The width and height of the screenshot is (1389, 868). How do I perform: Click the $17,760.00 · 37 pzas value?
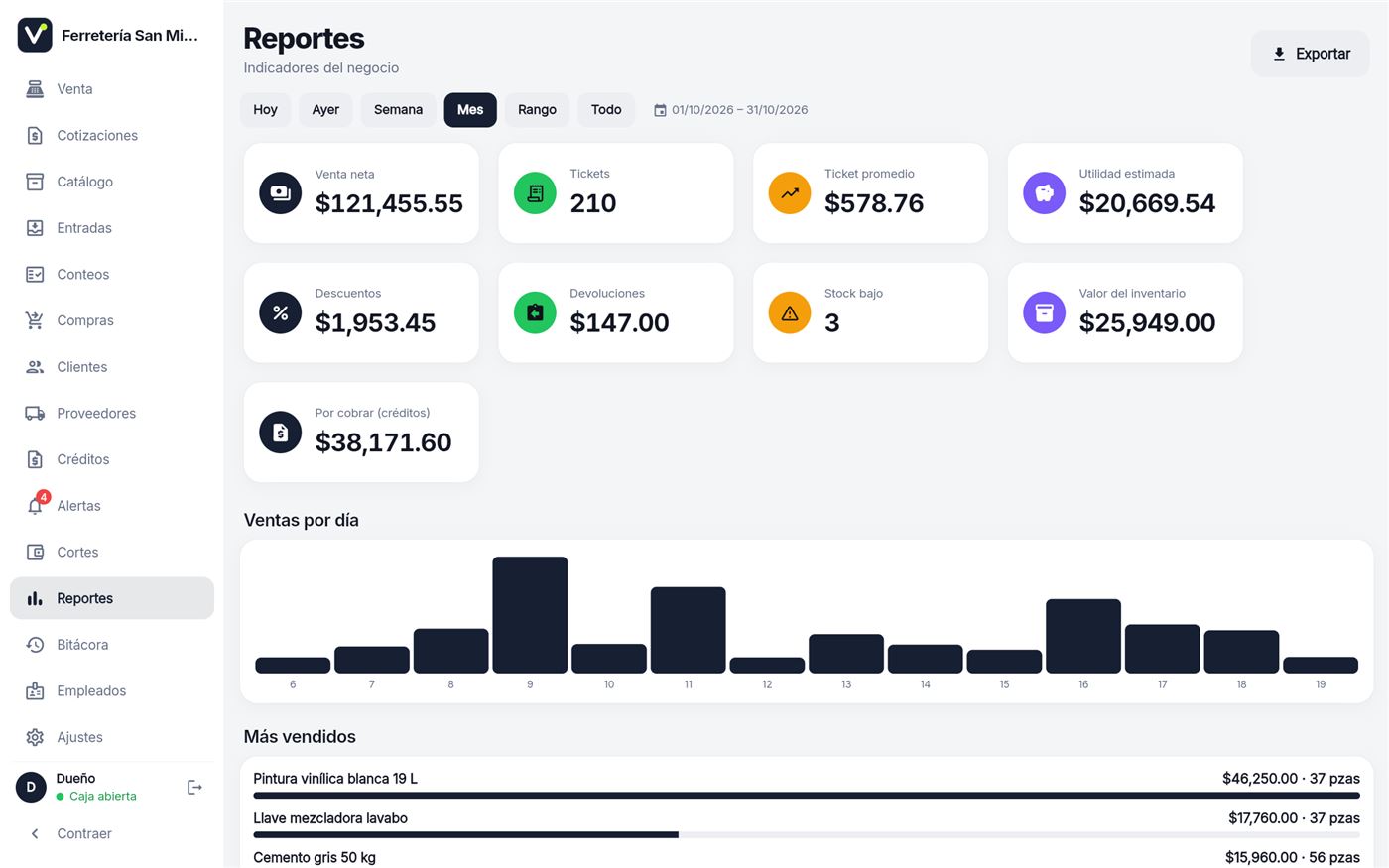pyautogui.click(x=1294, y=818)
